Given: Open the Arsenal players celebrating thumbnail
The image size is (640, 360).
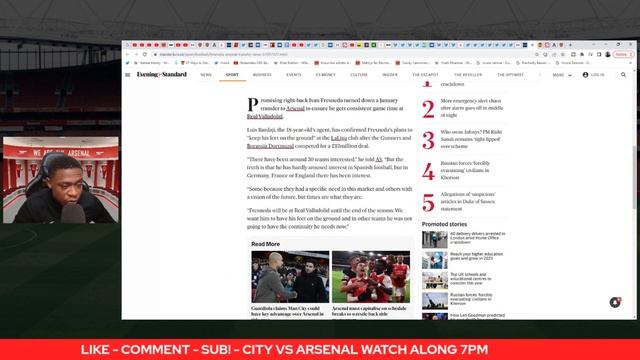Looking at the screenshot, I should (x=371, y=277).
